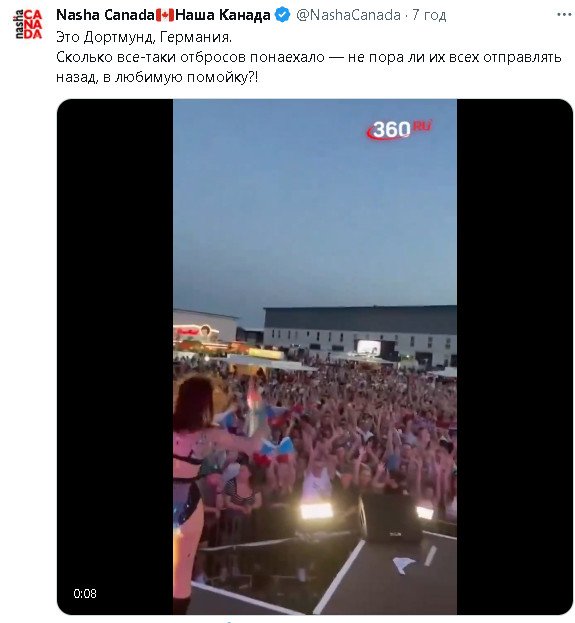Click the 0:08 video duration label
575x623 pixels.
pos(85,594)
